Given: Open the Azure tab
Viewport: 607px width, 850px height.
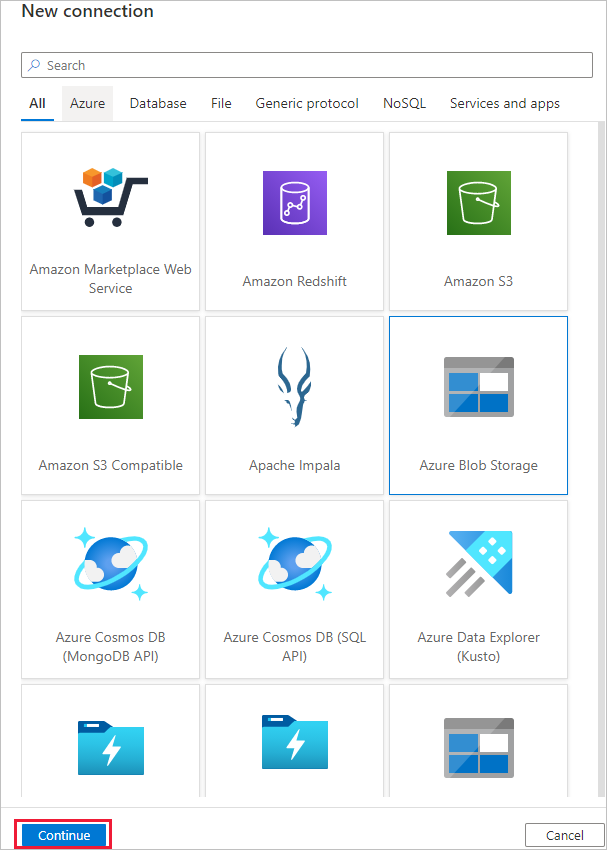Looking at the screenshot, I should [x=87, y=103].
